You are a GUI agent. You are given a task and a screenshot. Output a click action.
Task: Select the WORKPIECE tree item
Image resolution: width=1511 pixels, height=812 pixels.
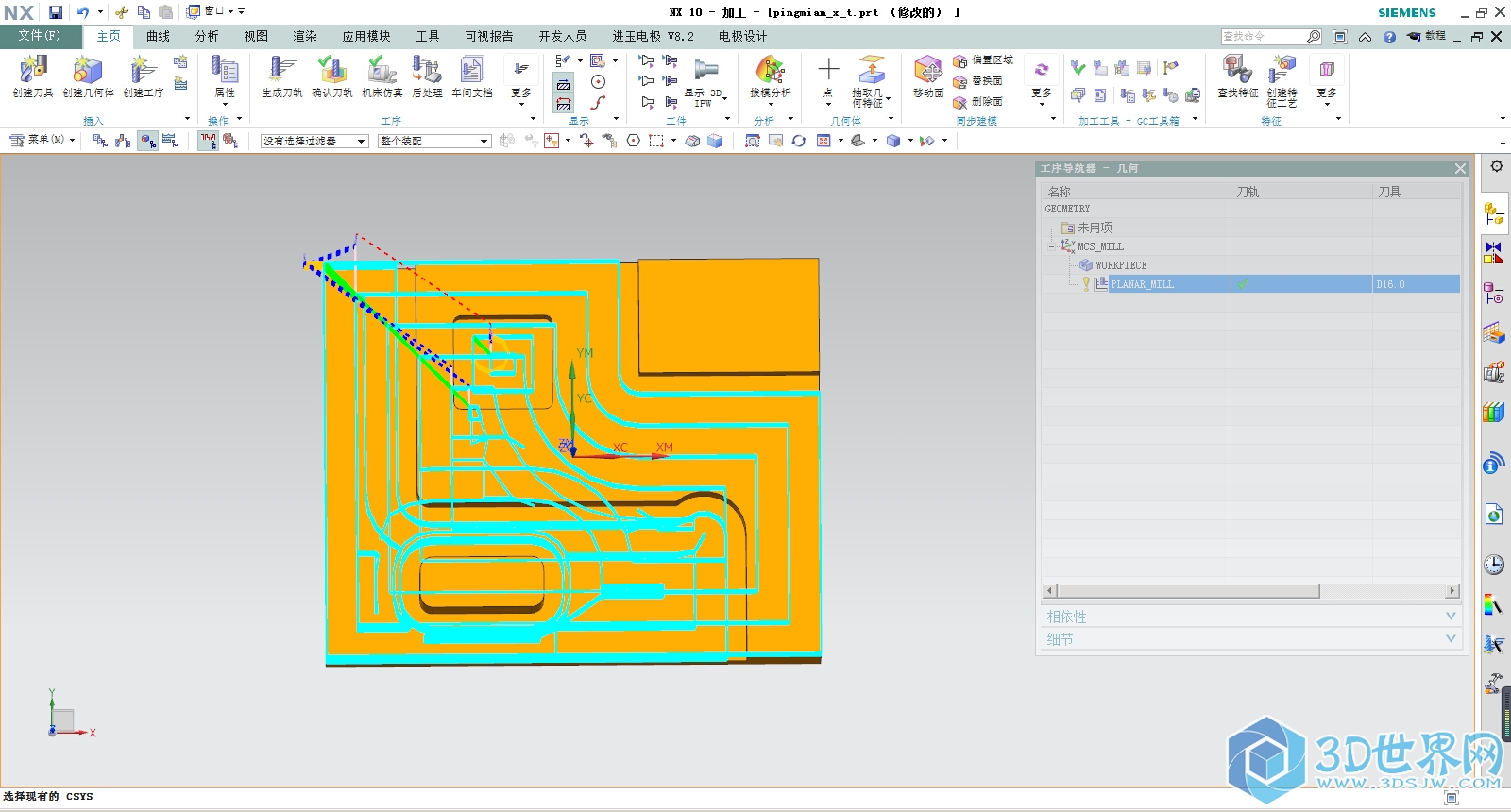point(1120,265)
